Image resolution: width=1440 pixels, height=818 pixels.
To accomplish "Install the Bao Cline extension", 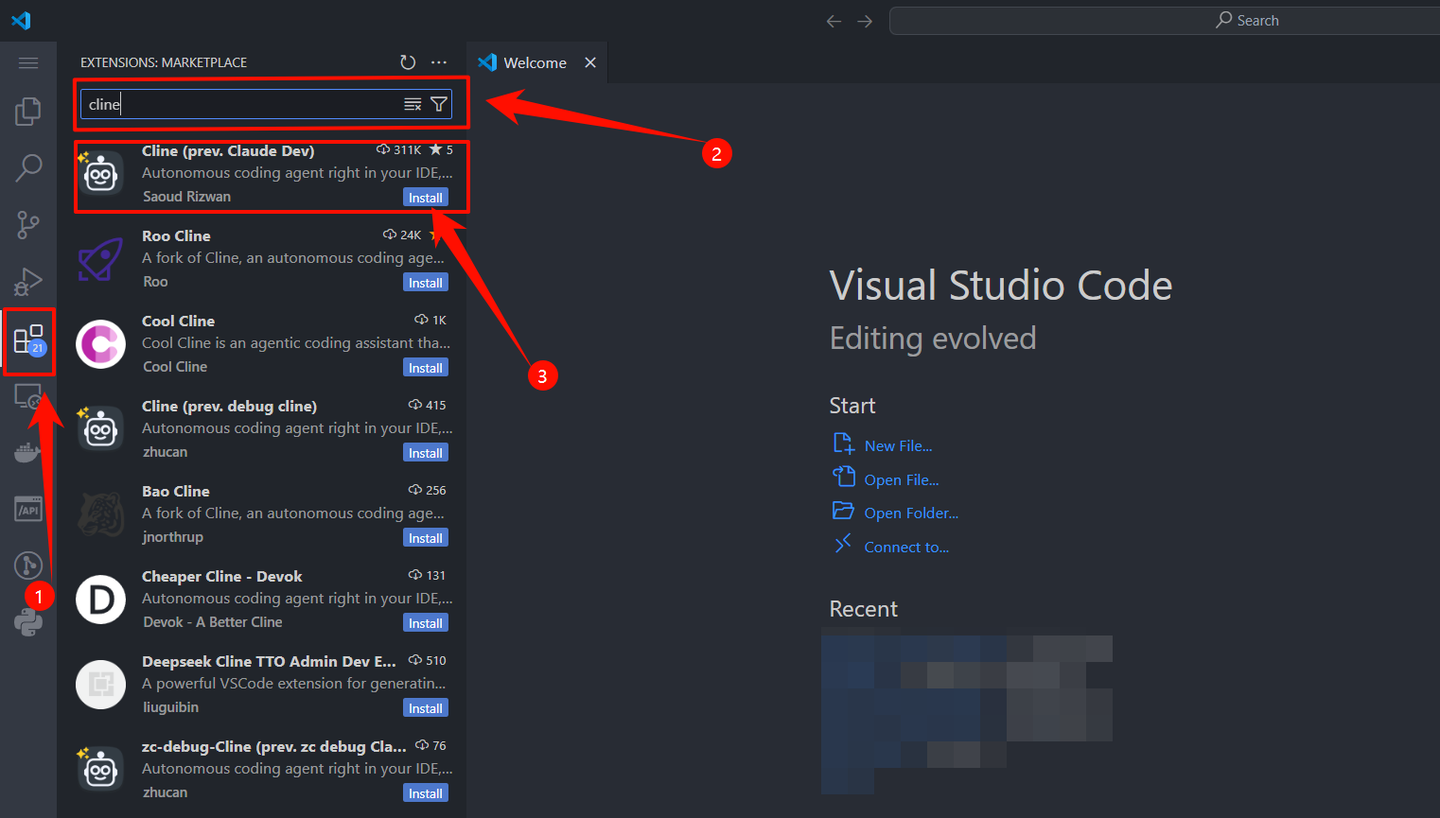I will [425, 537].
